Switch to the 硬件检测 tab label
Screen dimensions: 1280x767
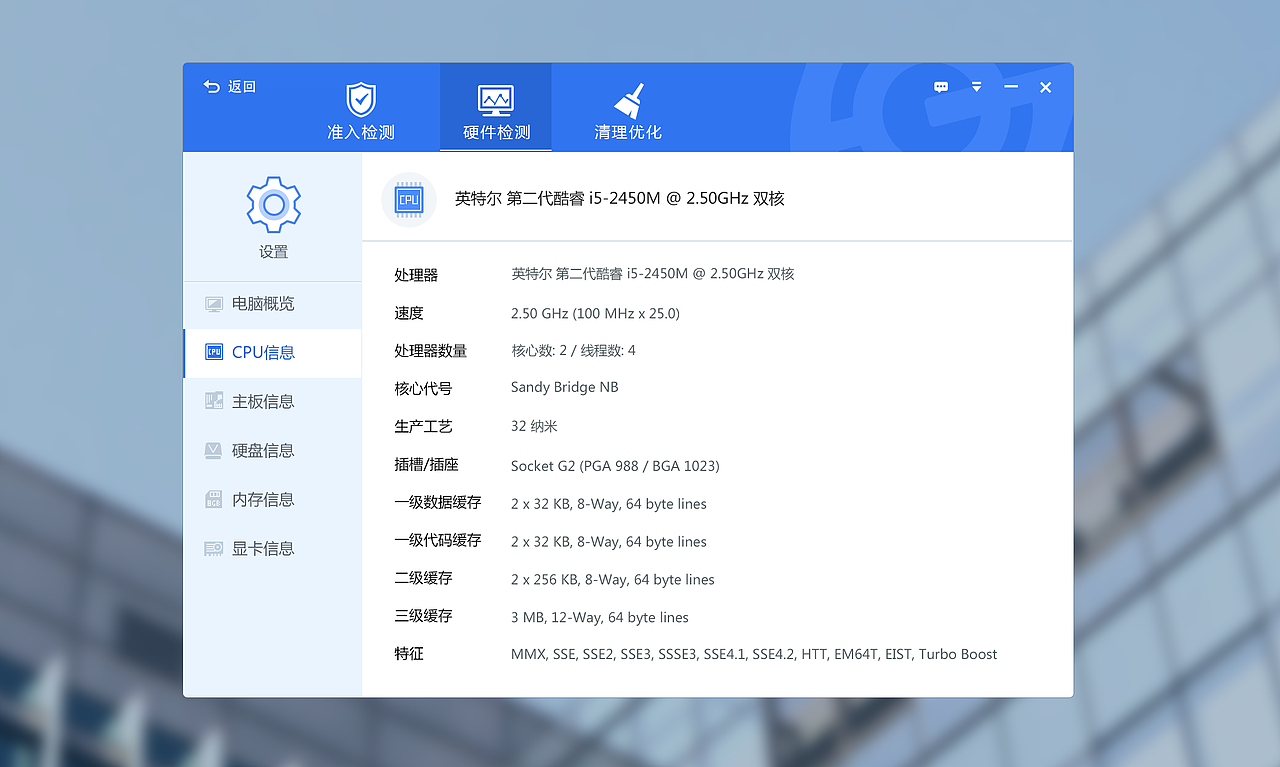pos(496,132)
